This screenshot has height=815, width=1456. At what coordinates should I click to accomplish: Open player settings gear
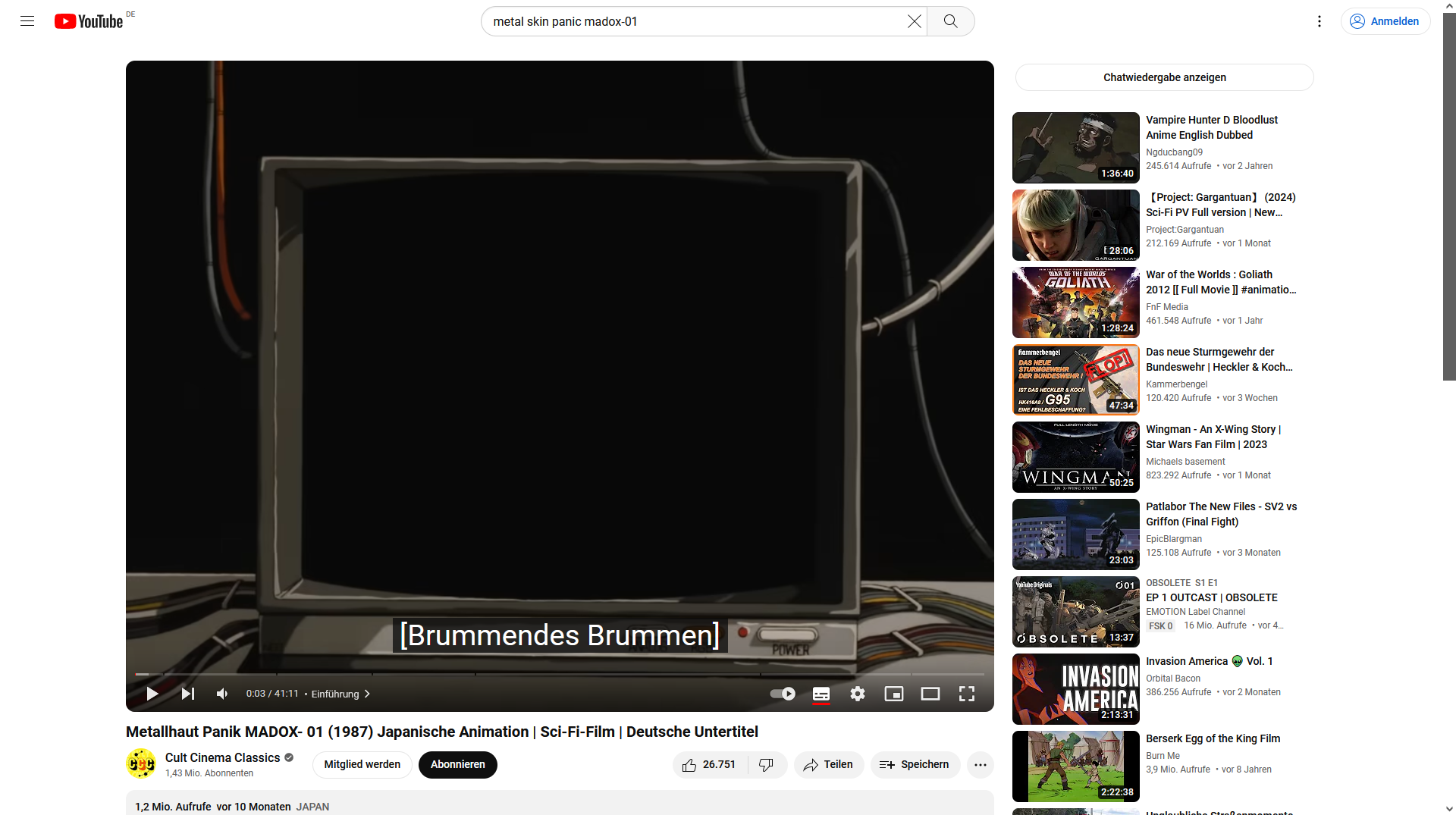pyautogui.click(x=858, y=694)
